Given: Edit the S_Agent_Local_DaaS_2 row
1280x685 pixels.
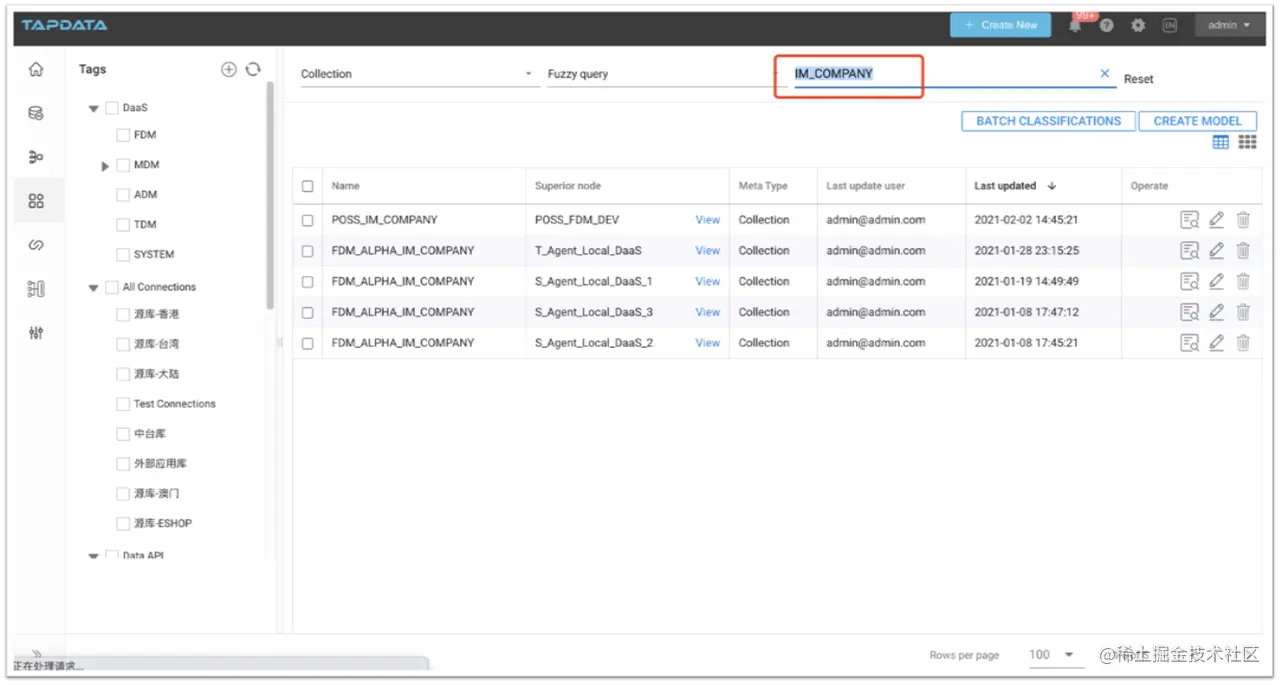Looking at the screenshot, I should (1216, 343).
